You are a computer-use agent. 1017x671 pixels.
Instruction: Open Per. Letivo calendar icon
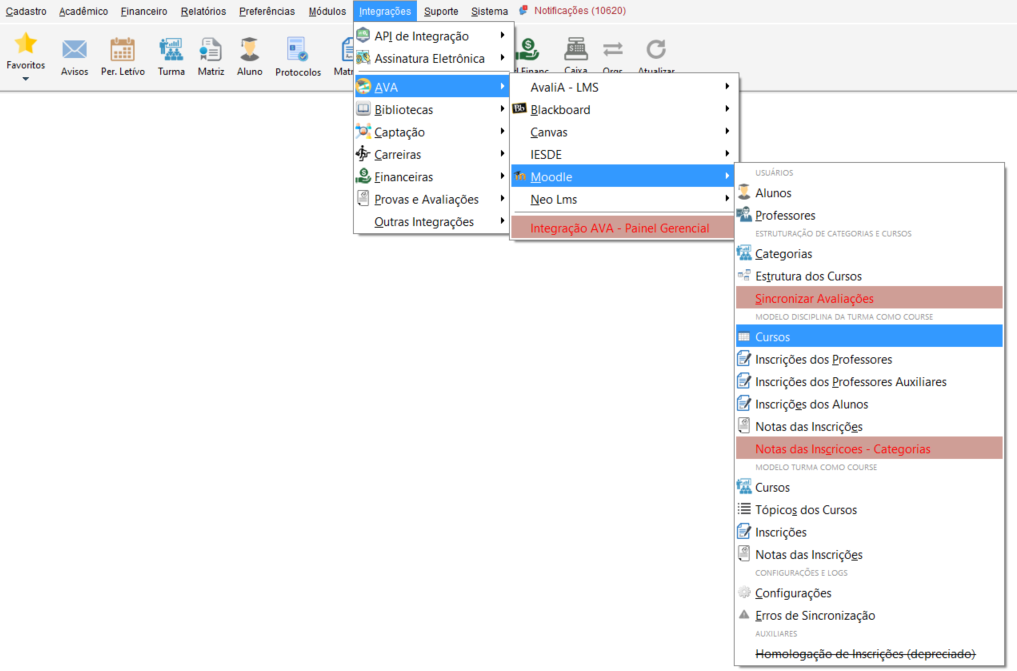point(123,49)
